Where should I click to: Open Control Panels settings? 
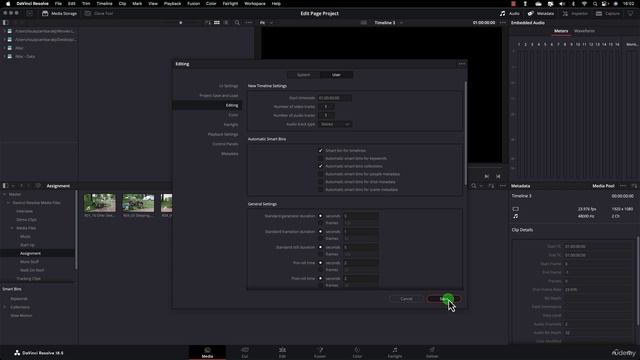pos(225,144)
